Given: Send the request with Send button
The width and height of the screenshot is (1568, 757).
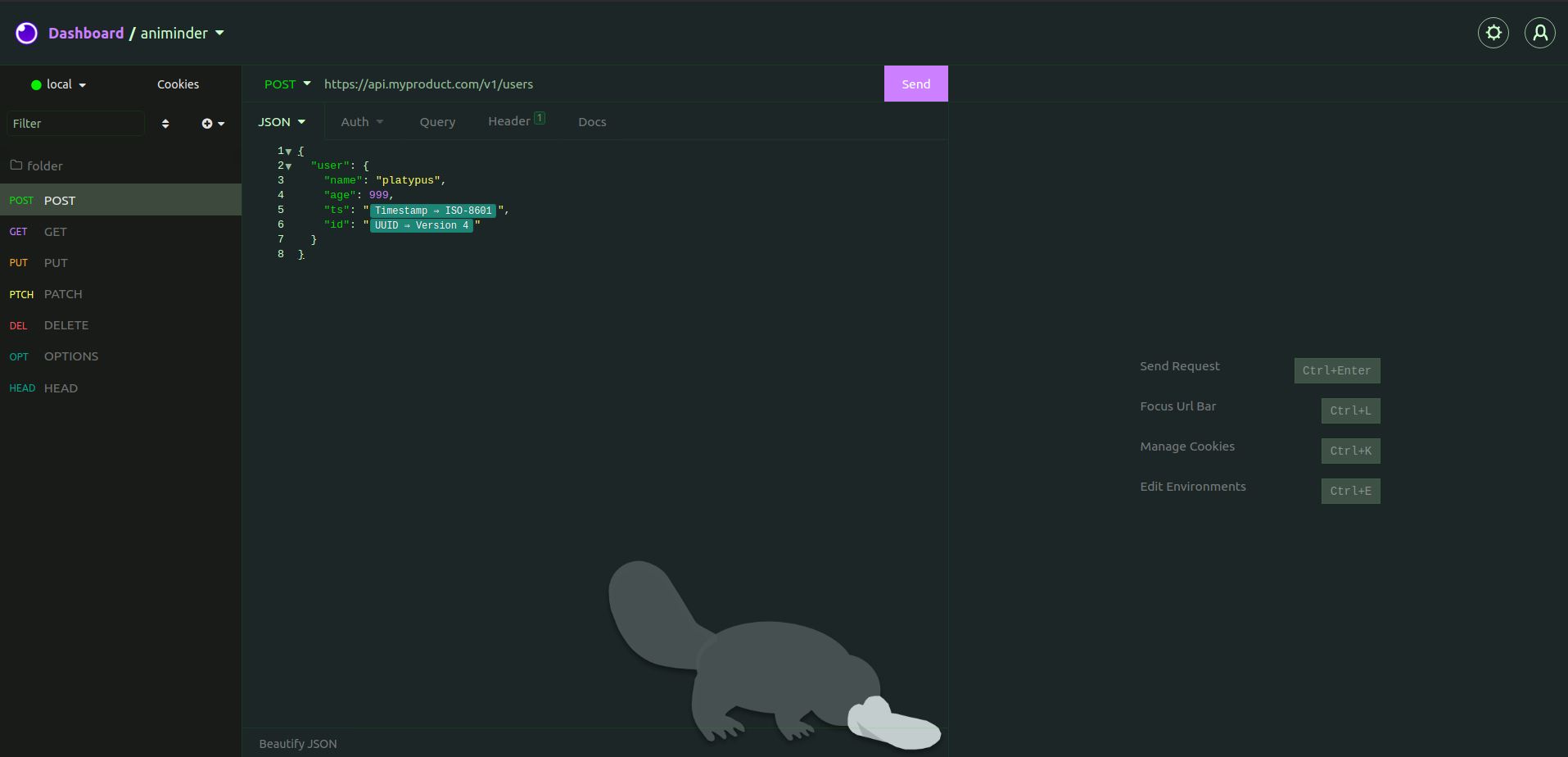Looking at the screenshot, I should click(x=916, y=84).
